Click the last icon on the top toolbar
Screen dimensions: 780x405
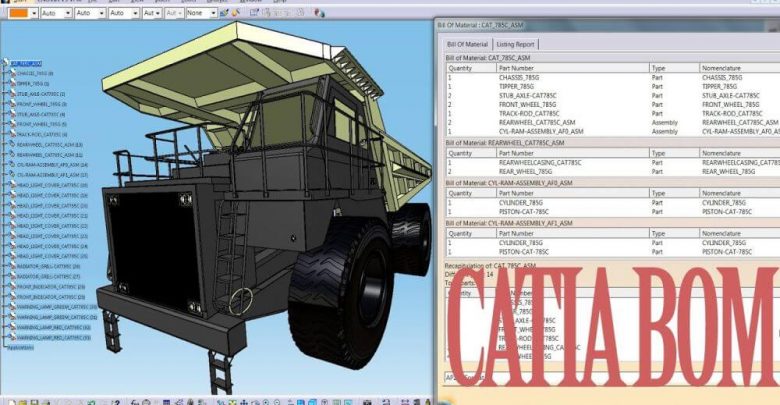click(x=319, y=13)
